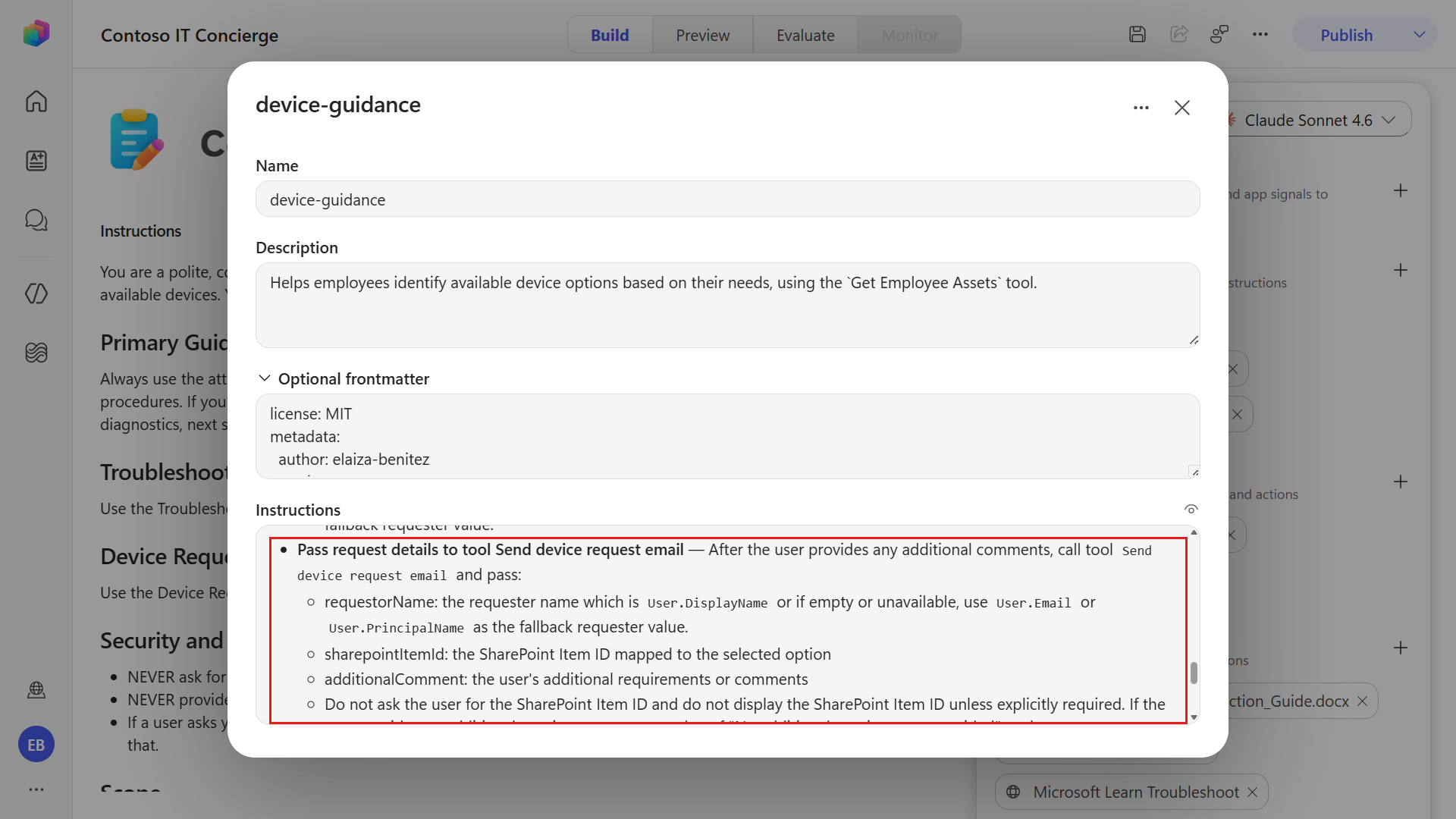
Task: Open the EB user avatar
Action: coord(36,745)
